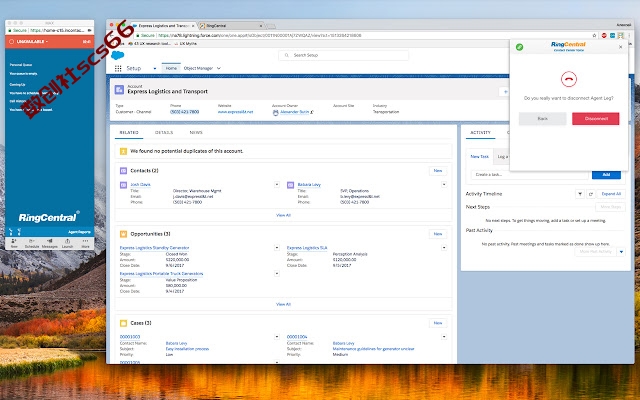Click New button in Contacts section
The image size is (640, 400).
(x=438, y=171)
